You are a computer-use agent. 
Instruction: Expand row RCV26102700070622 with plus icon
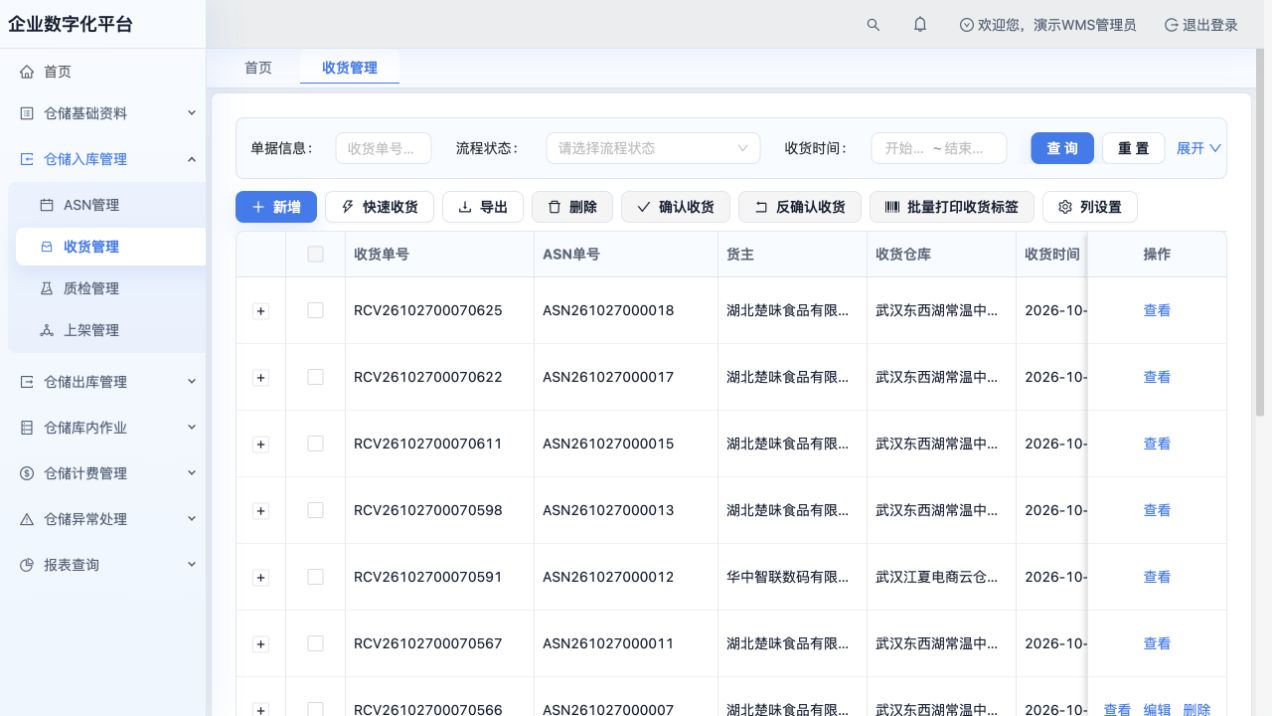point(261,378)
